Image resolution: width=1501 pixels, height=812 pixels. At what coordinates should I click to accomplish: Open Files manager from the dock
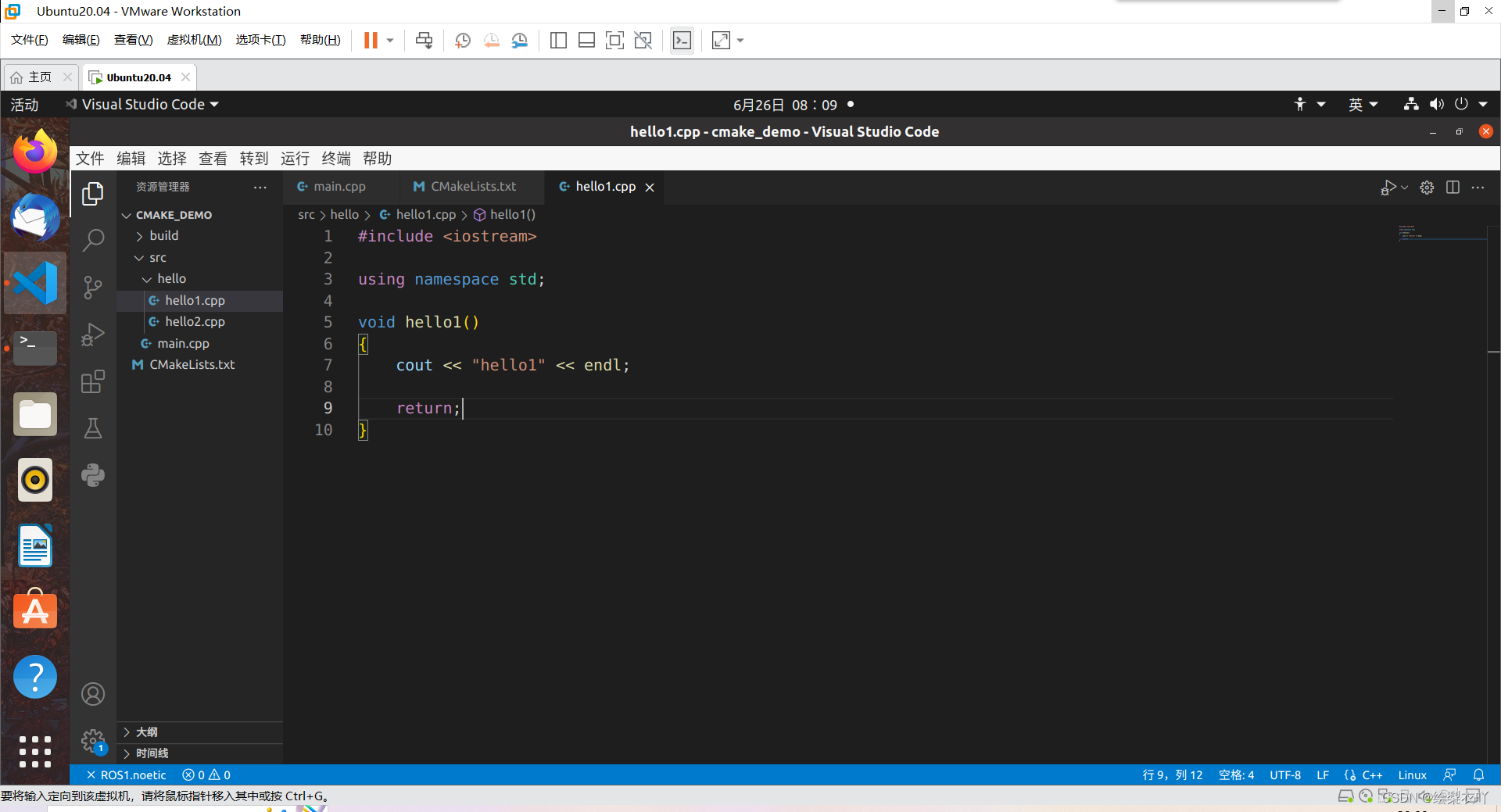(x=35, y=413)
